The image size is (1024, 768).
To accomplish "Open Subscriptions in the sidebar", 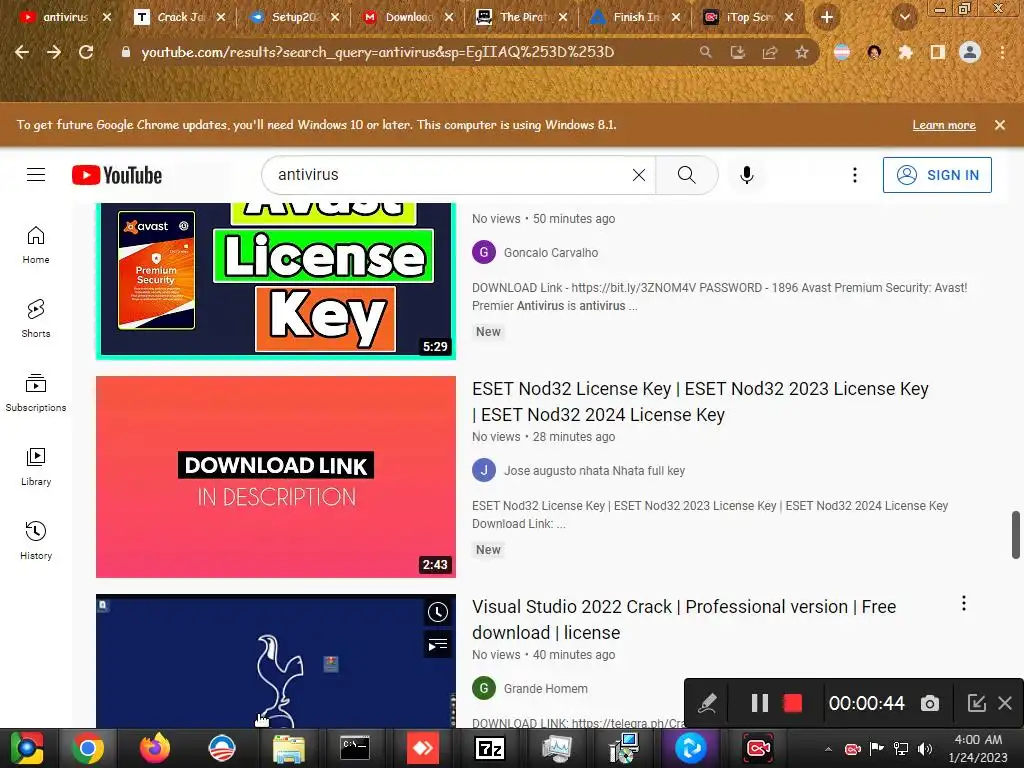I will coord(36,392).
